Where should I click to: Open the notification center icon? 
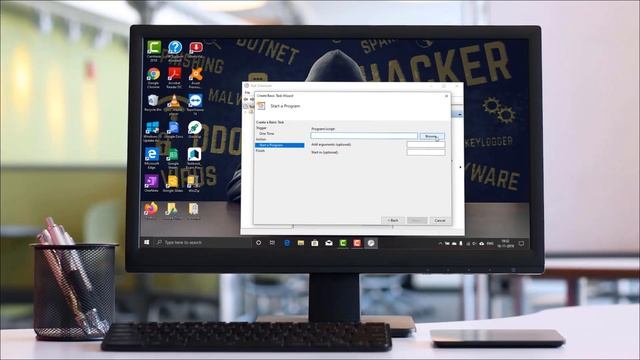pos(521,244)
